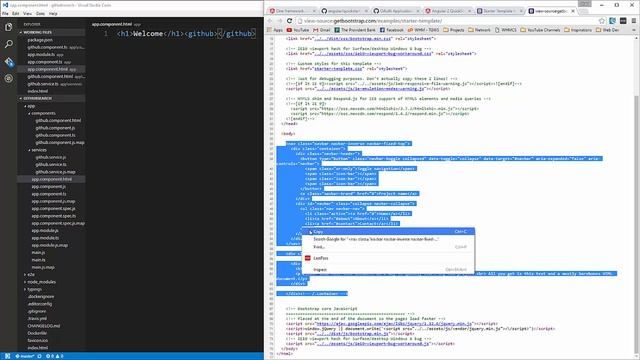Click Chrome's vertical scrollbar in page source

pyautogui.click(x=637, y=224)
